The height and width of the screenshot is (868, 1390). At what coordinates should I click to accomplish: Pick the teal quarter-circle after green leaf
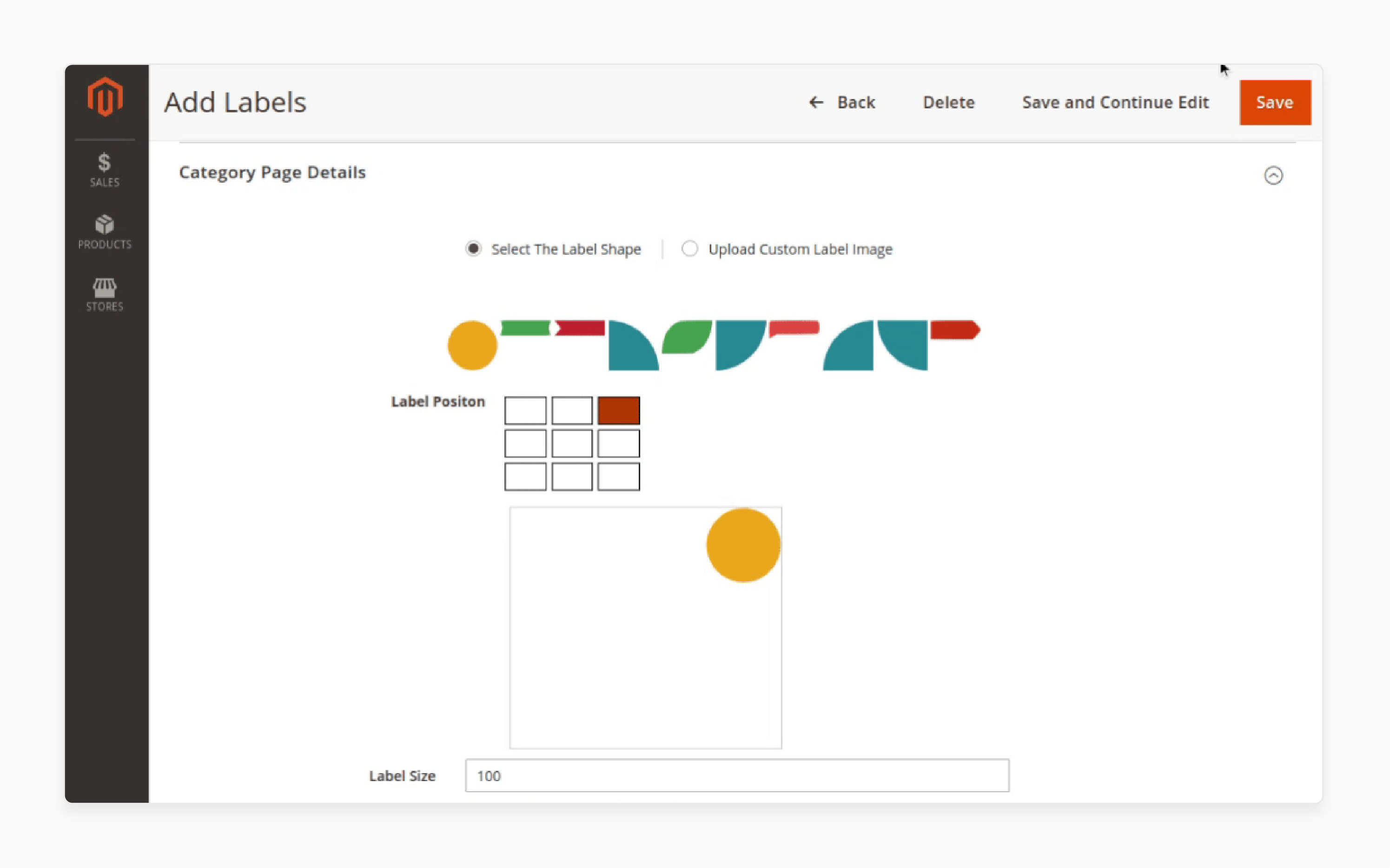click(741, 345)
